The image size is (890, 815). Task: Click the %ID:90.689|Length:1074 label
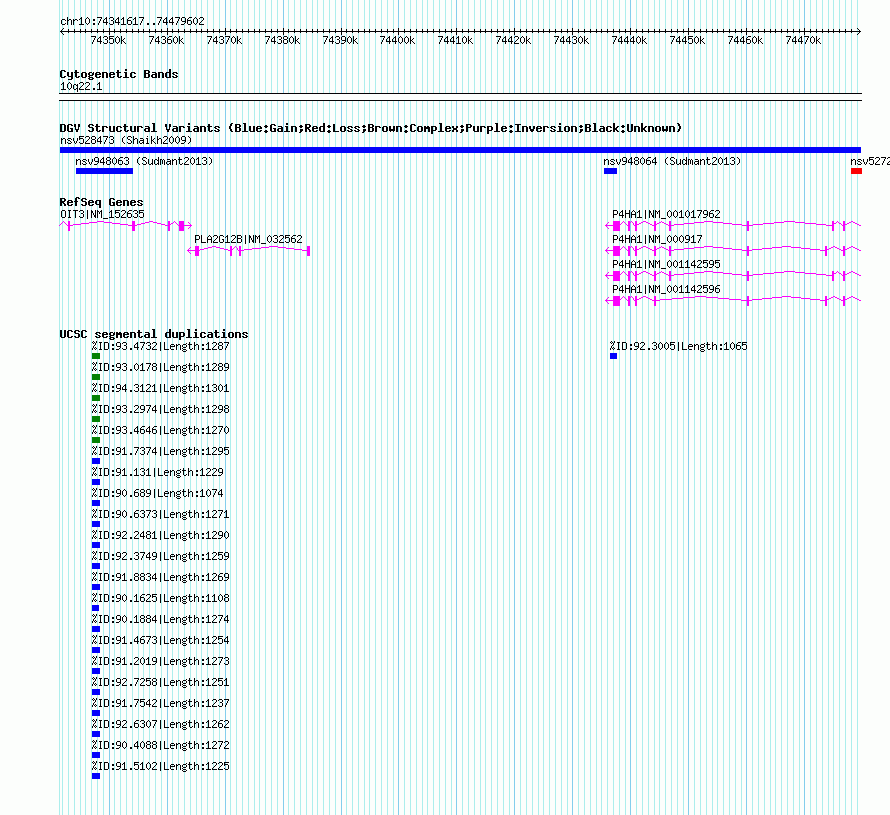[x=158, y=493]
